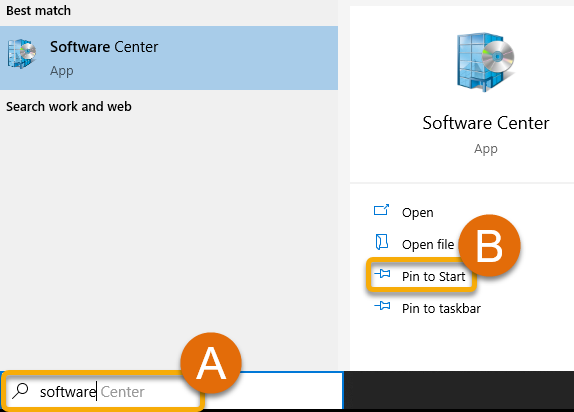Click the magnifier search icon
This screenshot has height=412, width=574.
(x=20, y=391)
